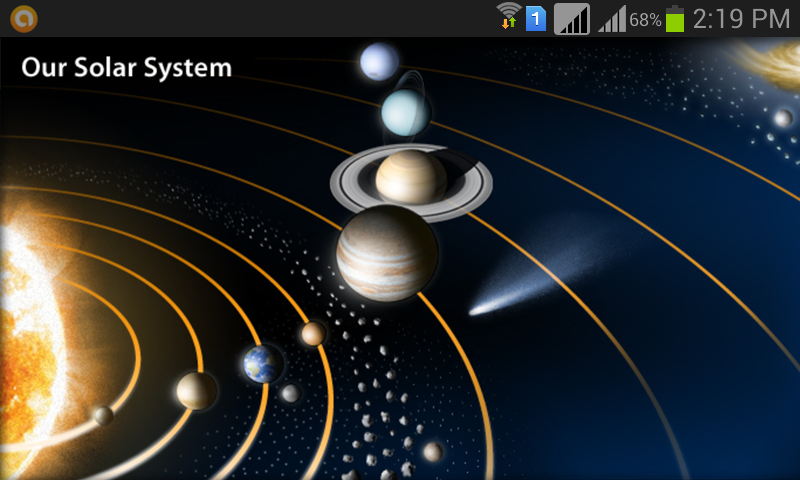Tap the 68% battery percentage text

pos(645,20)
